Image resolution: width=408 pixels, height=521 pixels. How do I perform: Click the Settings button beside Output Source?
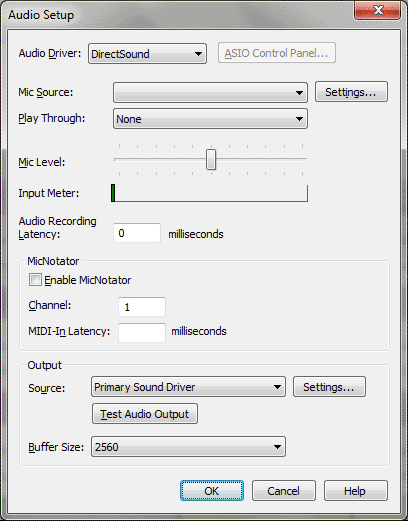[329, 387]
